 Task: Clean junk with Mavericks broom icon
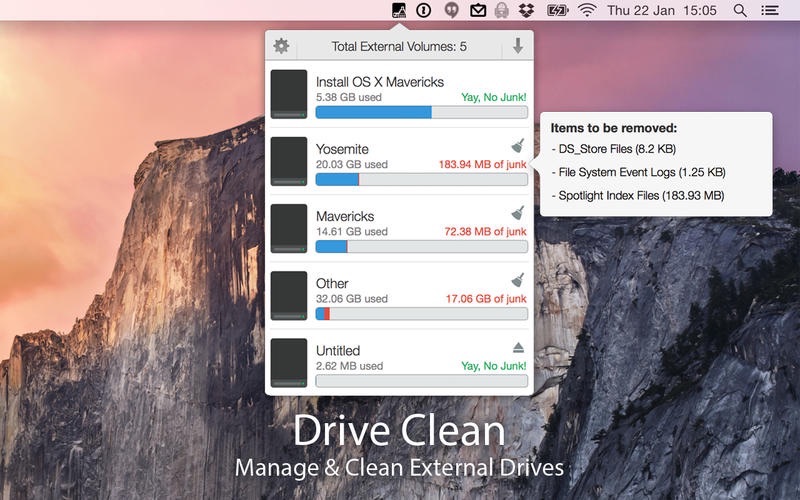point(518,213)
